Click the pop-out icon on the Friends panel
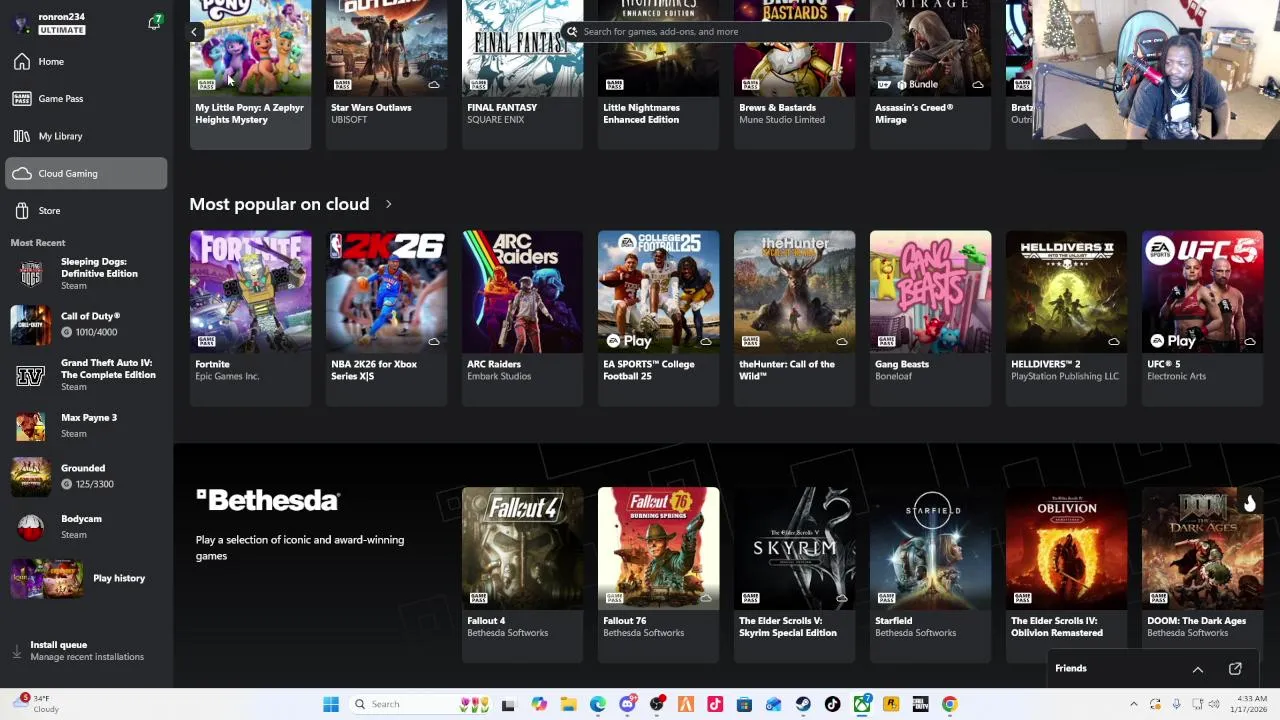Image resolution: width=1280 pixels, height=720 pixels. (1235, 669)
